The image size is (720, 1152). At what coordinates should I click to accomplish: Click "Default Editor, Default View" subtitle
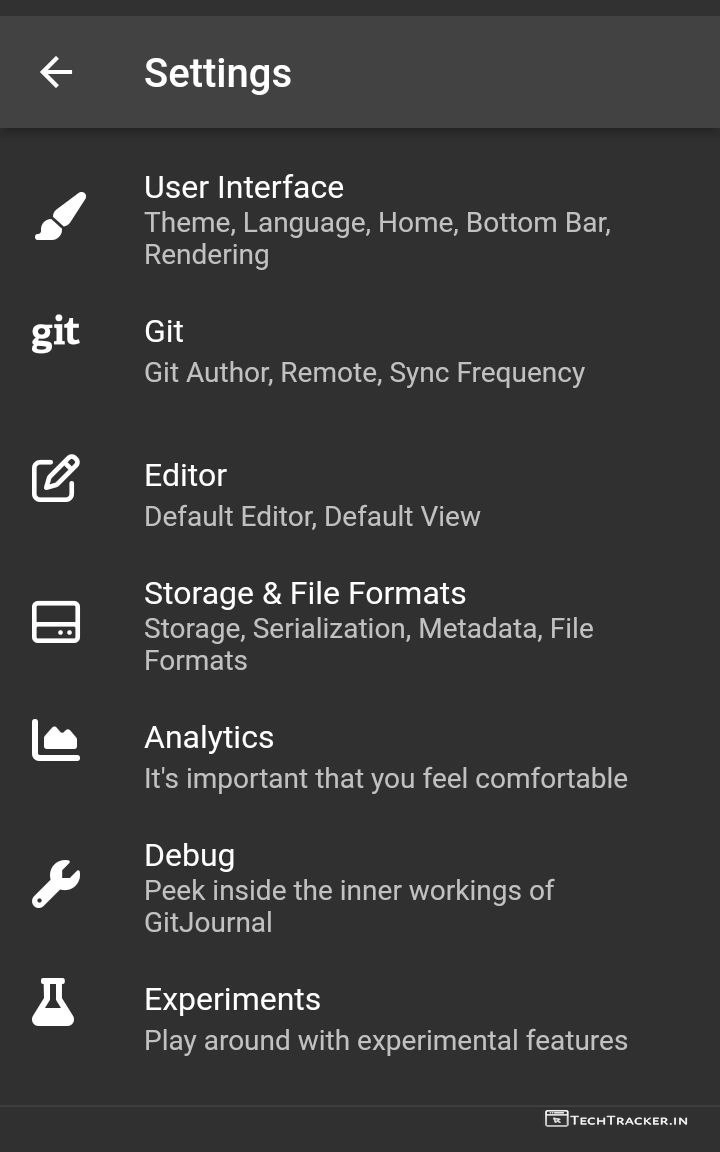point(312,516)
